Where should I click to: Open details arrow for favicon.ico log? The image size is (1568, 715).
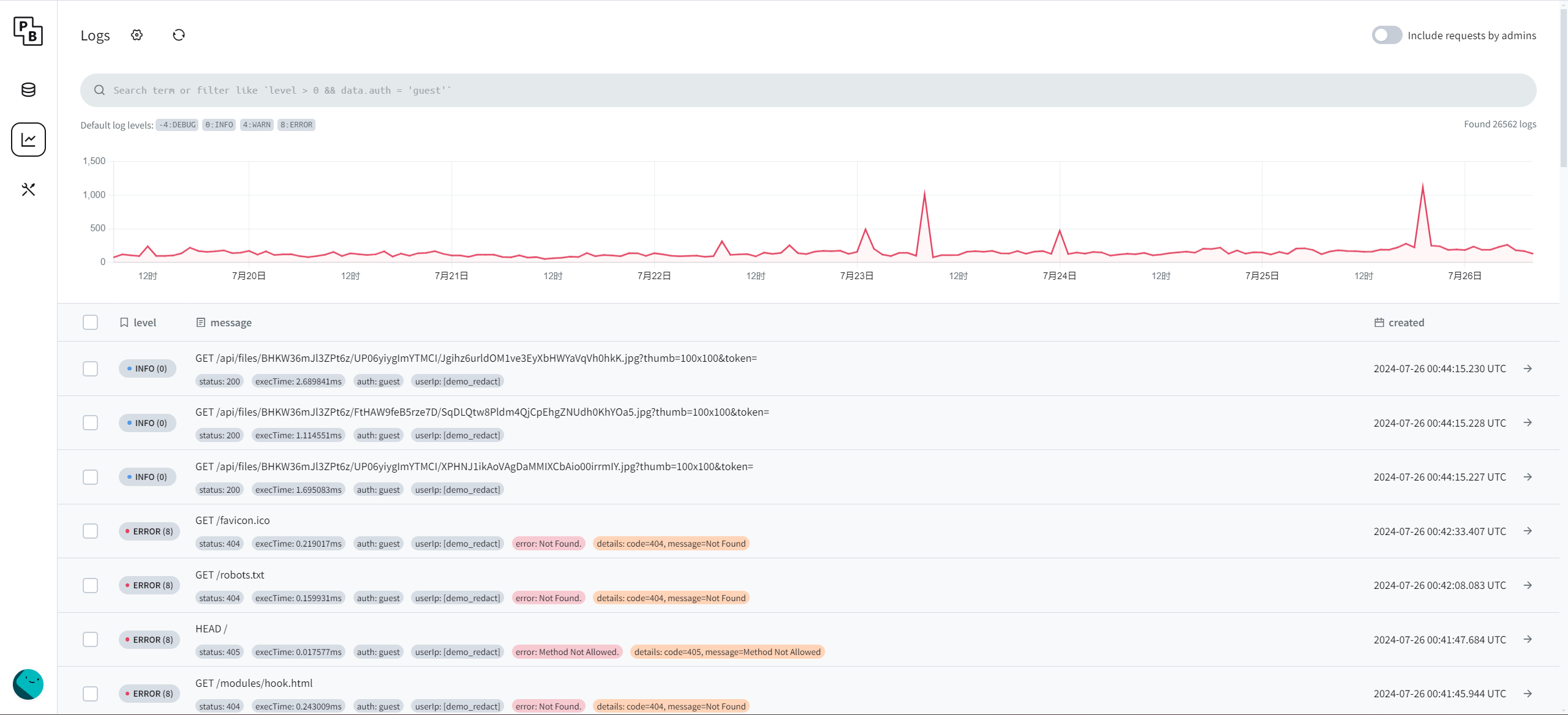[1528, 531]
